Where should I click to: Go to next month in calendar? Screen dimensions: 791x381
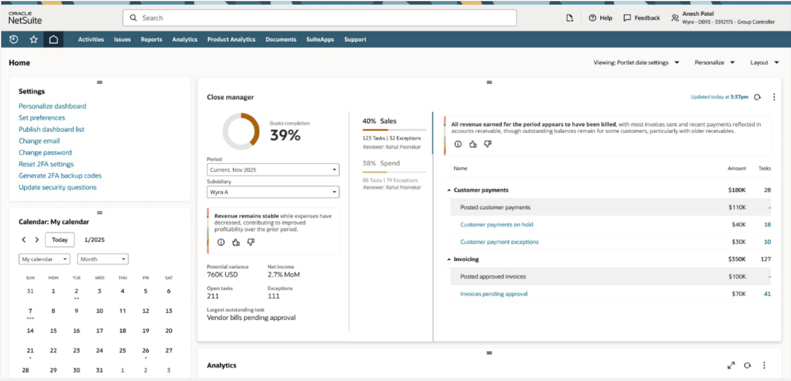(x=37, y=240)
